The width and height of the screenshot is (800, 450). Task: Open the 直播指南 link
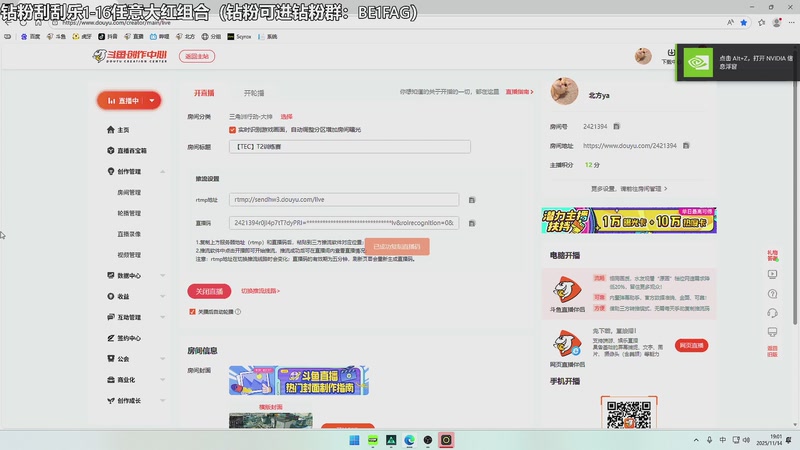click(x=519, y=92)
